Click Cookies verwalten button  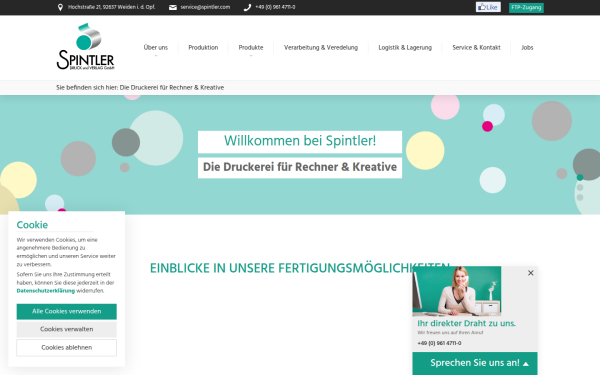(67, 329)
